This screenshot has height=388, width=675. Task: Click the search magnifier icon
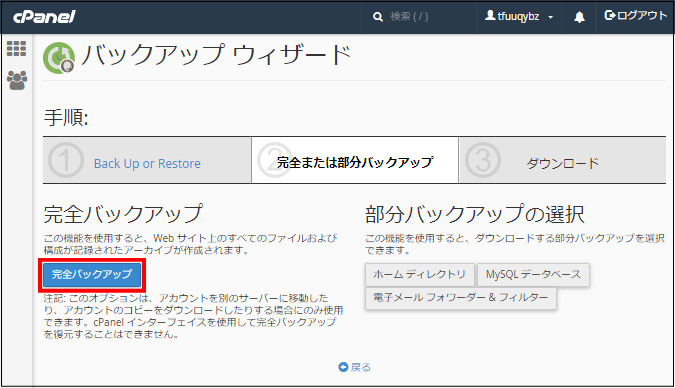(378, 17)
